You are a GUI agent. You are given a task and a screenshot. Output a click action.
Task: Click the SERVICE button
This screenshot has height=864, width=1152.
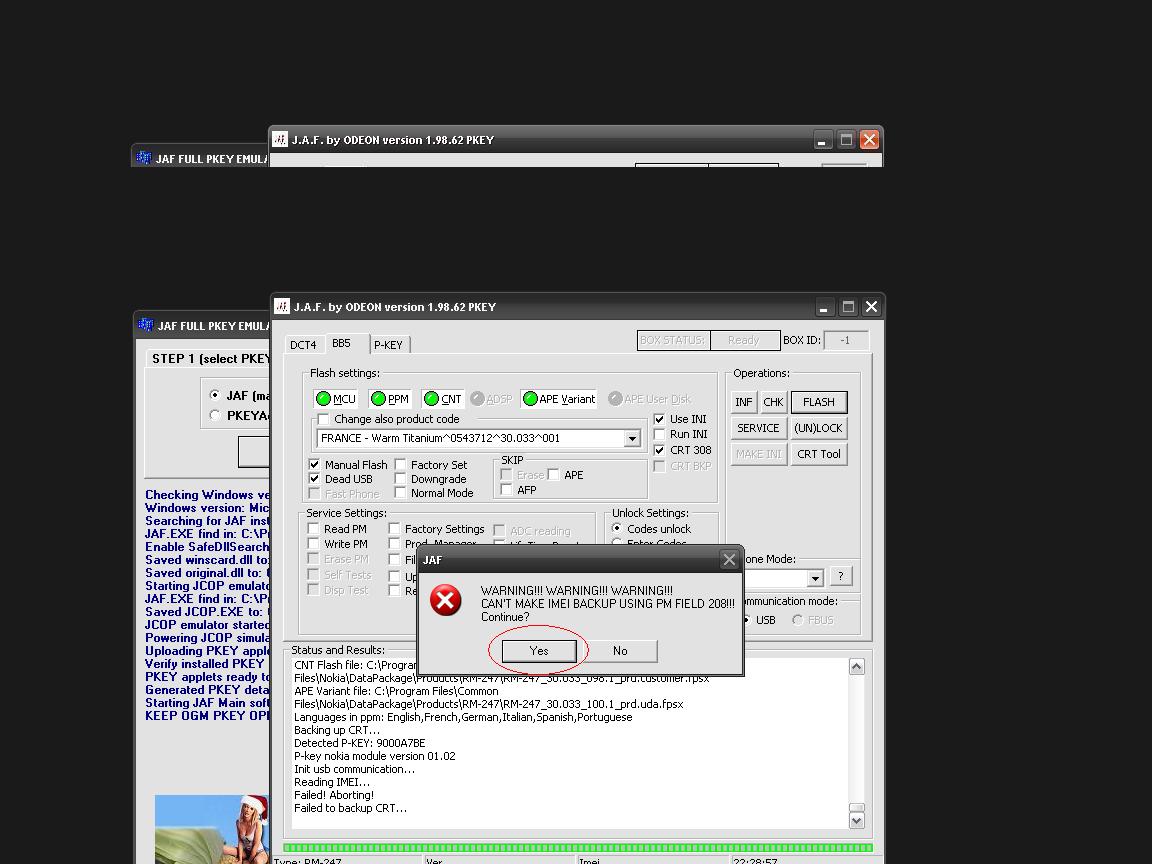[x=758, y=428]
